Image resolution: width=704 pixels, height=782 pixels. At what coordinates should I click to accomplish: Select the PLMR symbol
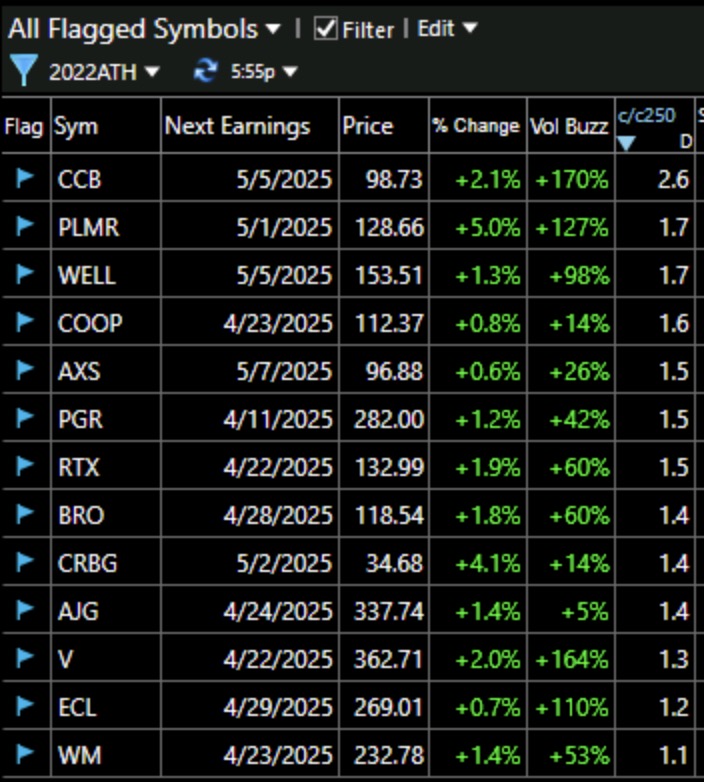pos(88,227)
